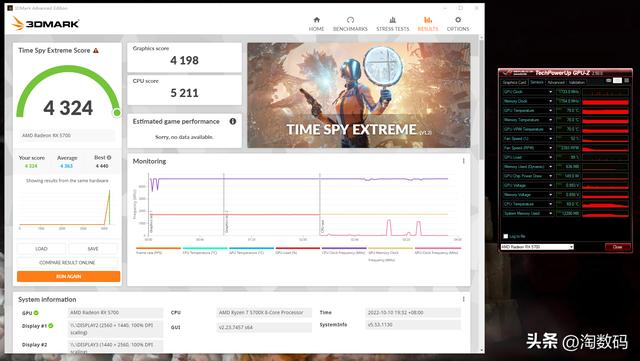Screen dimensions: 640x361
Task: Toggle CPU Temperature legend in Monitoring chart
Action: (205, 251)
